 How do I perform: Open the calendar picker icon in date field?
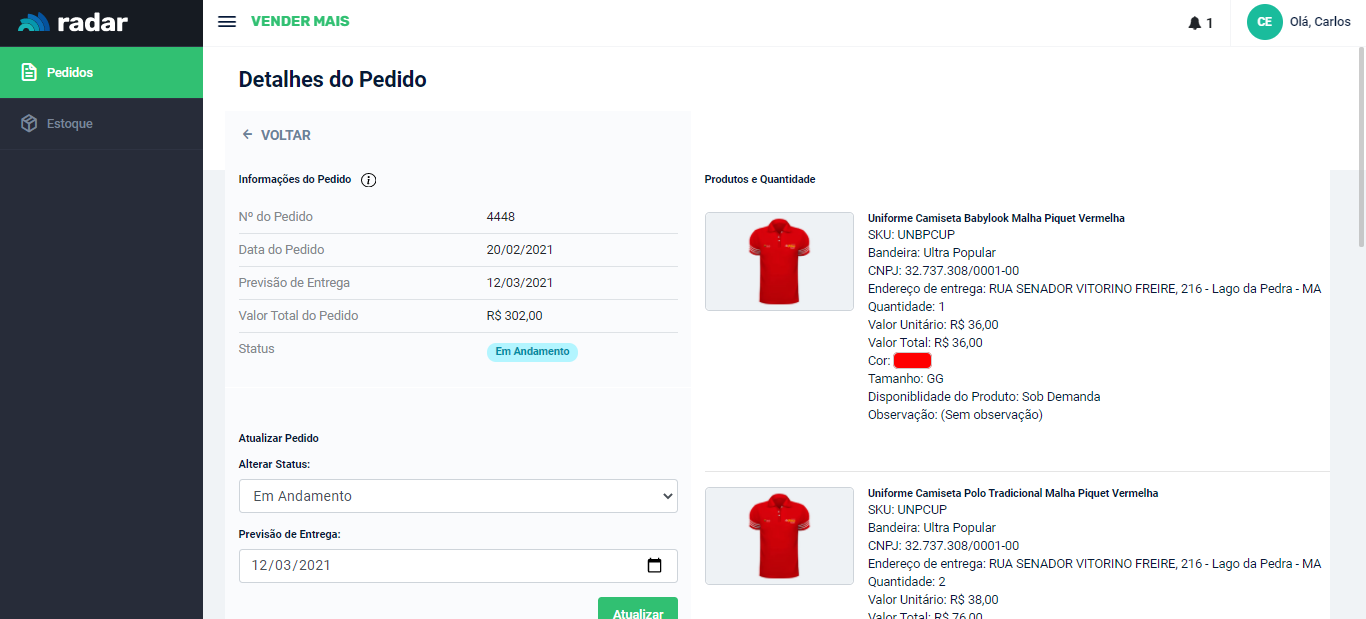[x=655, y=565]
